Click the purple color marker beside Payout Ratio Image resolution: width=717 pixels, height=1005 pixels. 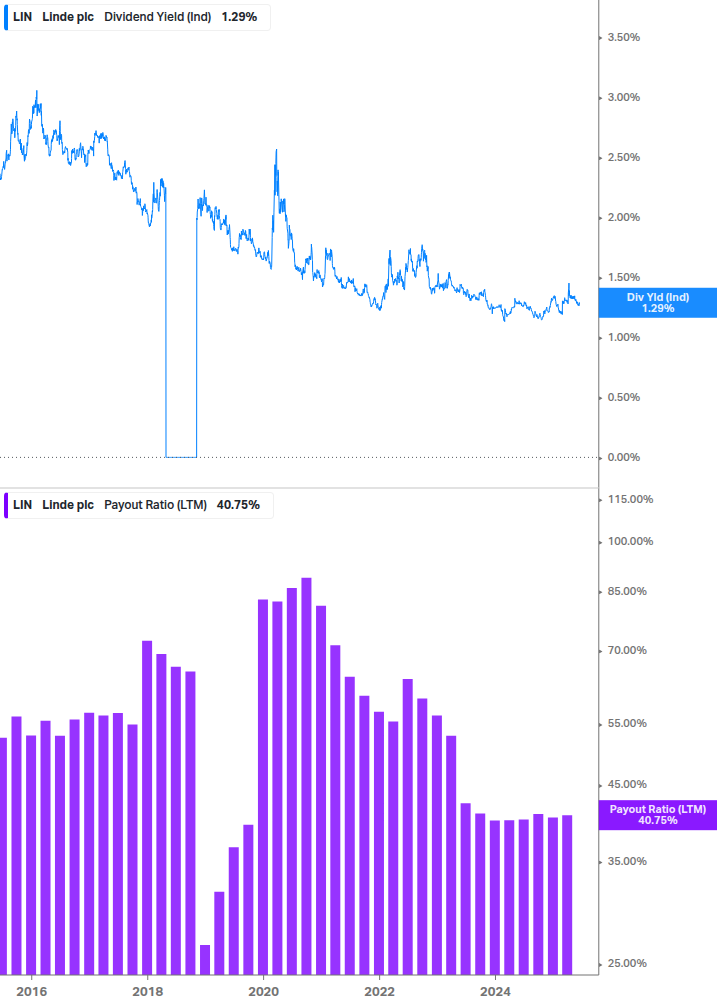(6, 505)
